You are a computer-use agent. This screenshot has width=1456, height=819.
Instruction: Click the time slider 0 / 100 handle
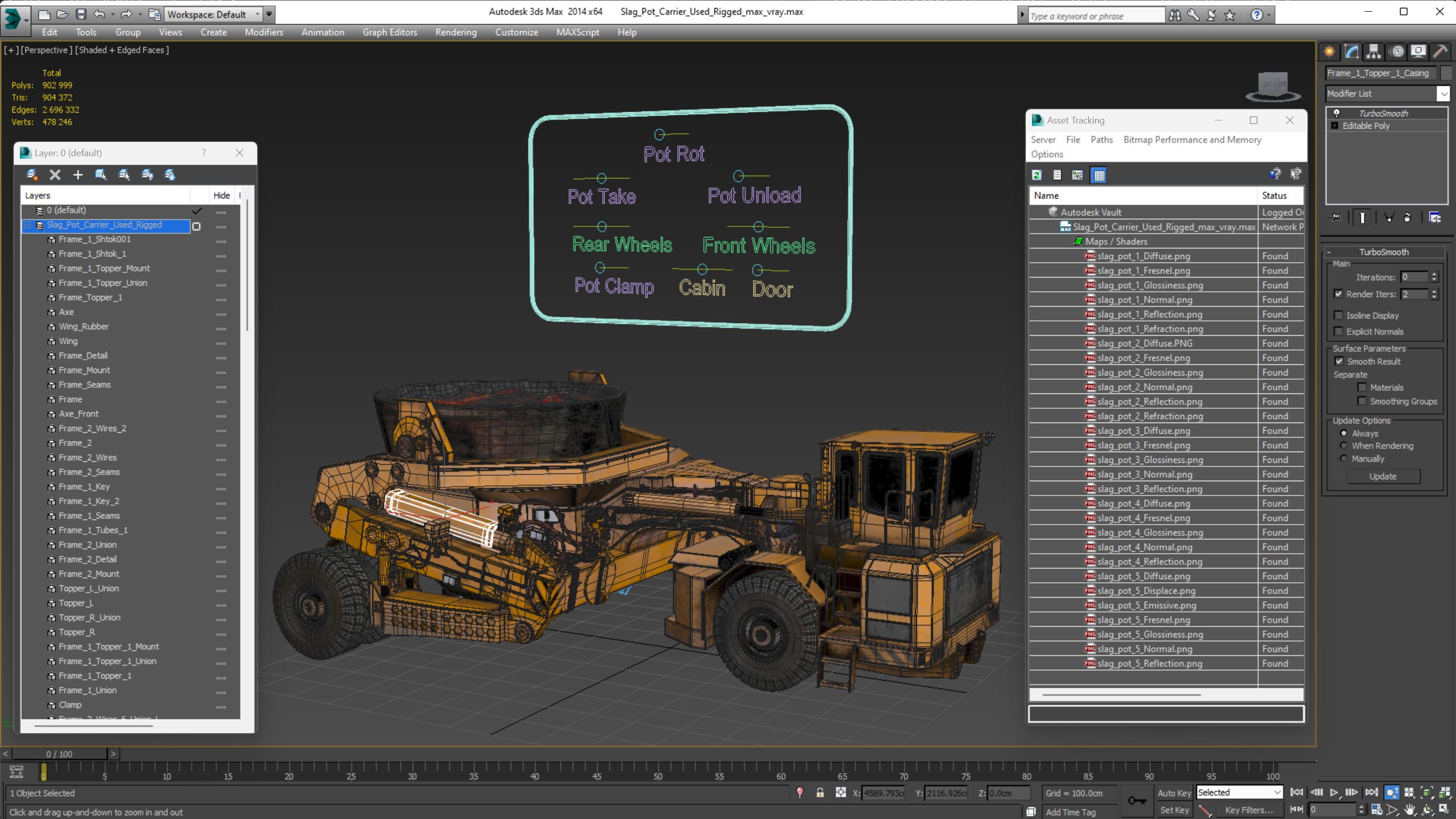pos(59,754)
